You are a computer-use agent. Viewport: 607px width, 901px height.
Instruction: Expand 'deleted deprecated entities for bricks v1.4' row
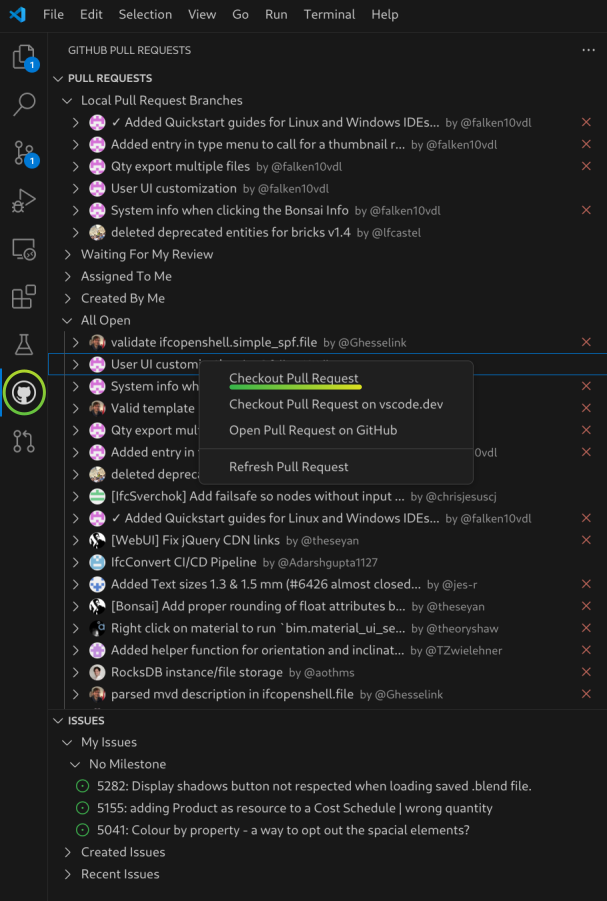75,233
